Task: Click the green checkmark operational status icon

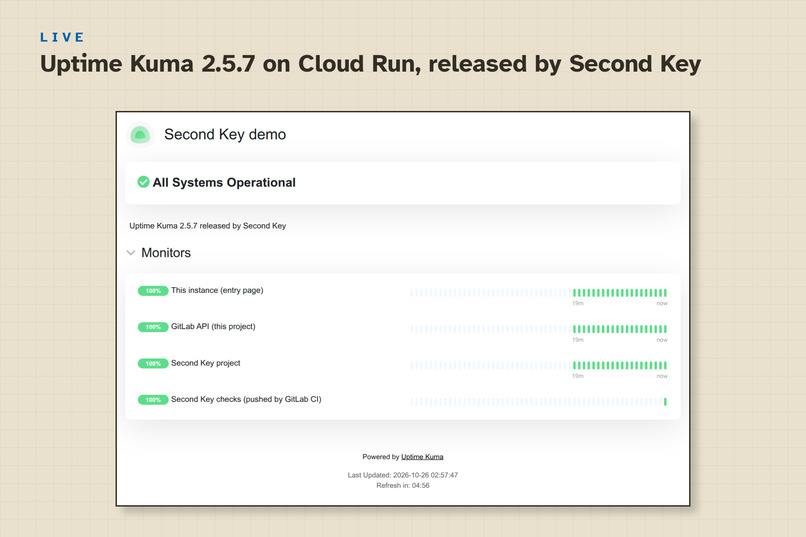Action: [143, 182]
